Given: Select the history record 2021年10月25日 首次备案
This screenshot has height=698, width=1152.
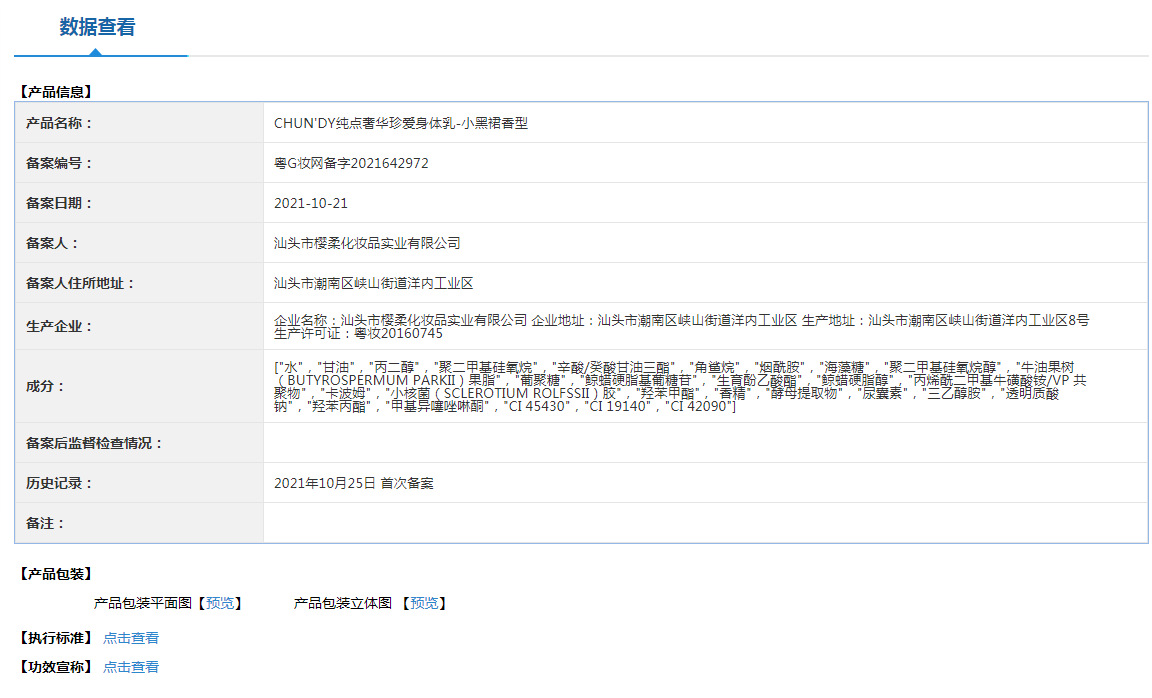Looking at the screenshot, I should pyautogui.click(x=353, y=483).
